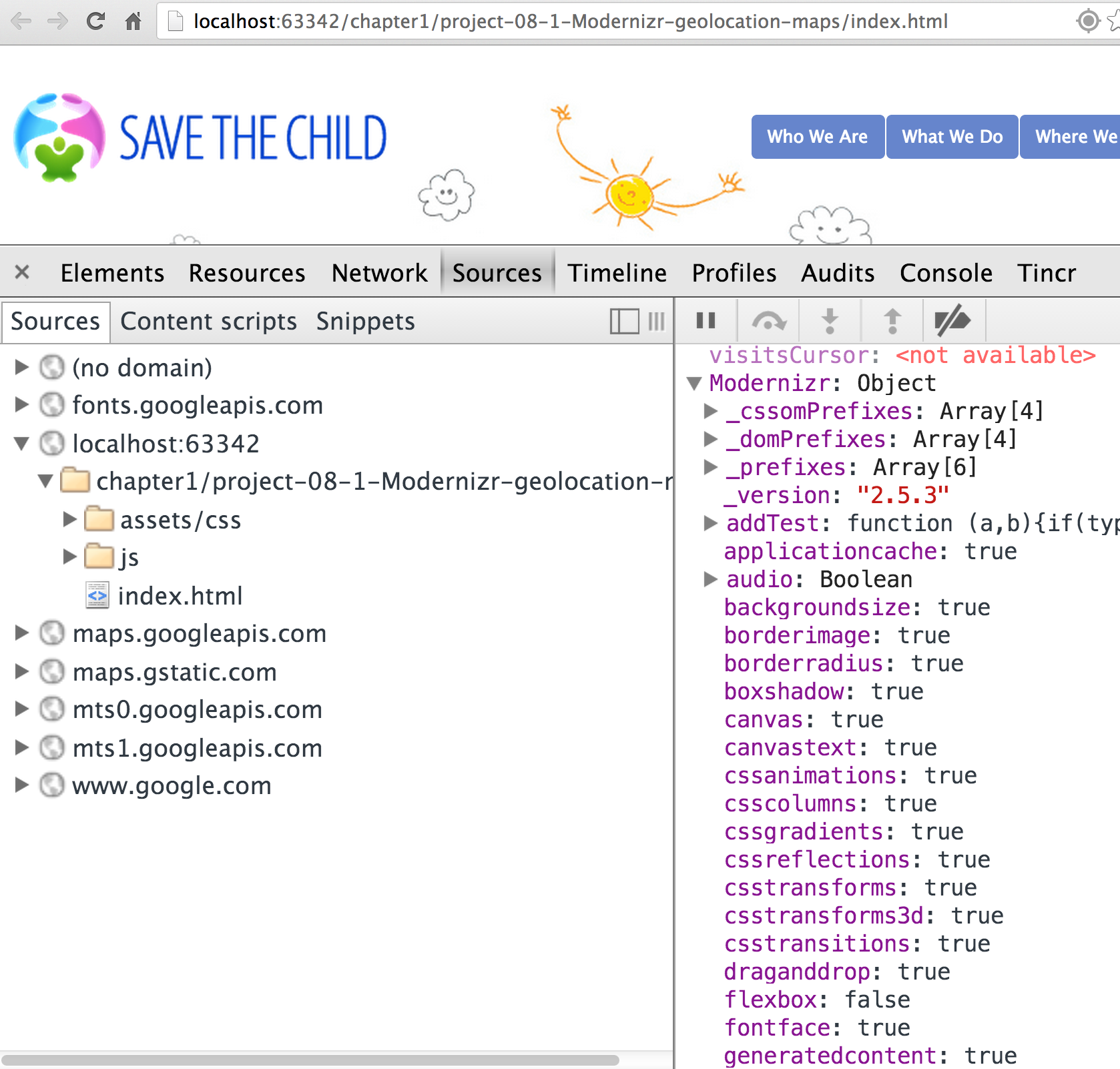Hide the navigator sidebar panel icon
This screenshot has height=1069, width=1120.
tap(624, 322)
